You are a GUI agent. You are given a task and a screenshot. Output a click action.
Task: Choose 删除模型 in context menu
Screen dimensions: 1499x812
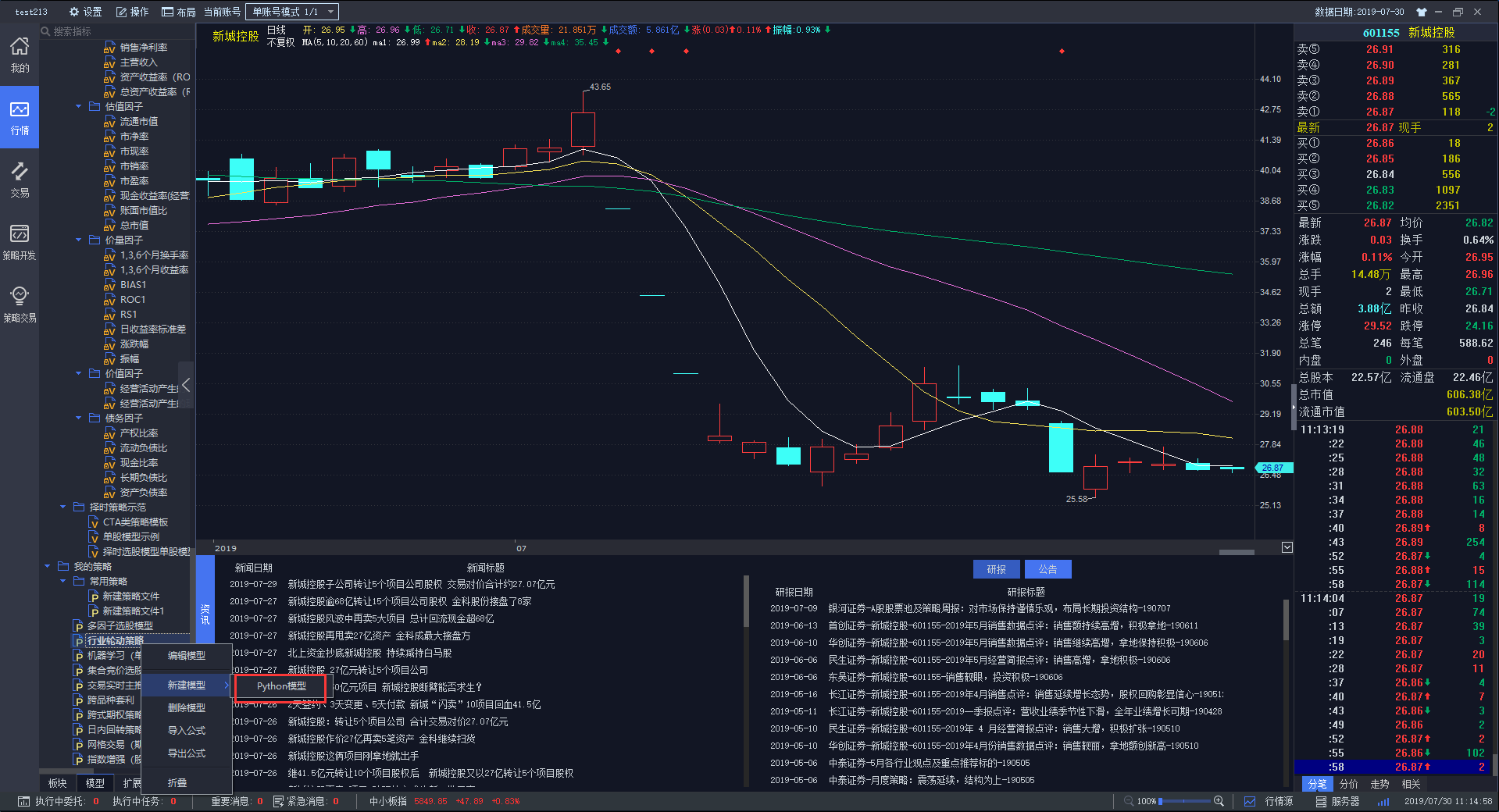click(186, 707)
